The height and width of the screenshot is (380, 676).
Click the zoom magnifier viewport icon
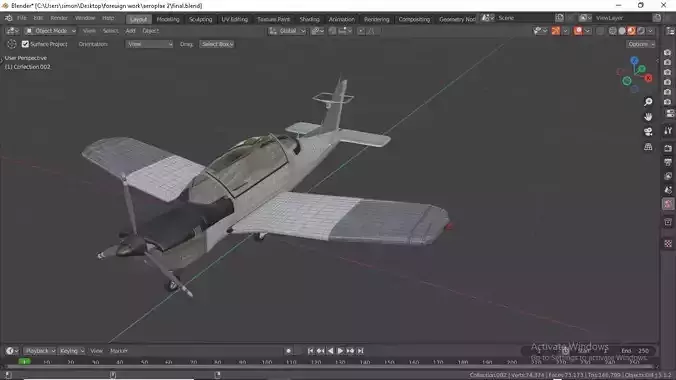point(648,102)
